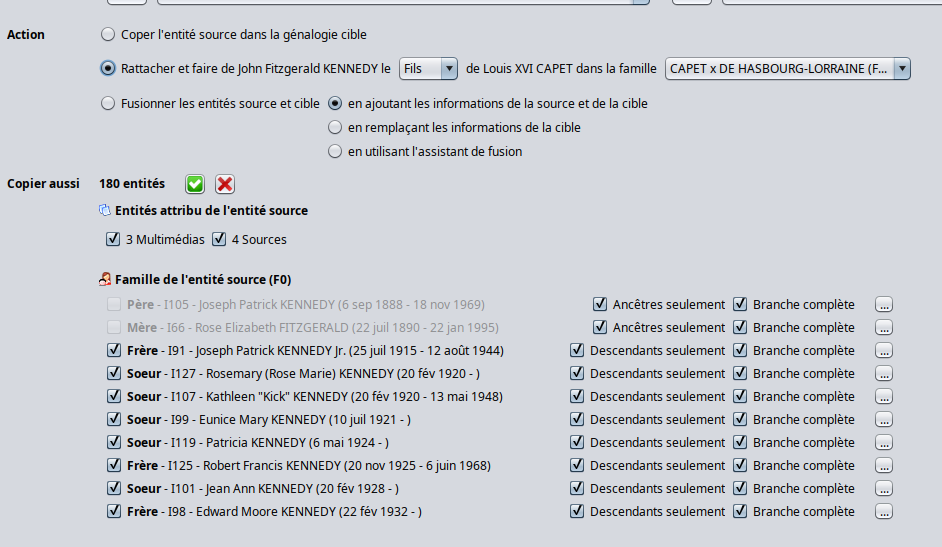942x547 pixels.
Task: Open ellipsis options for Mère Rose Elizabeth FITZGERALD
Action: (x=883, y=328)
